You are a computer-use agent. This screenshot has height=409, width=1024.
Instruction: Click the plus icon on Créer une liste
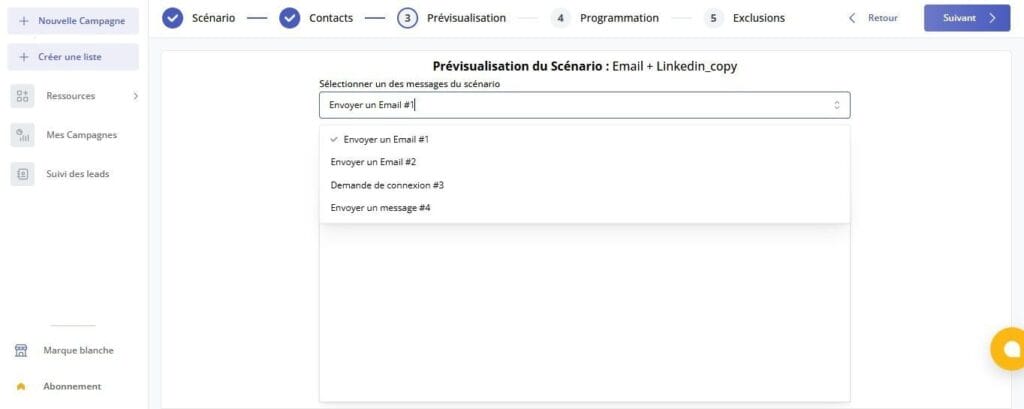coord(24,57)
